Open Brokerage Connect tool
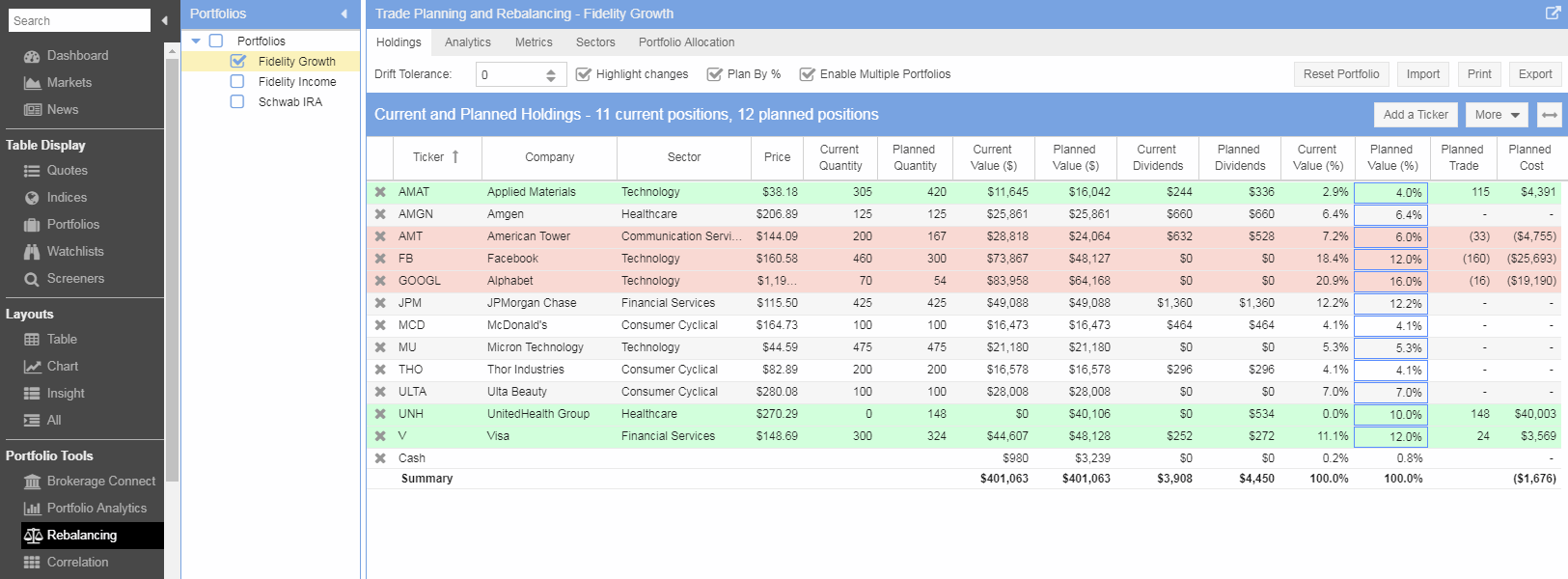Image resolution: width=1568 pixels, height=579 pixels. click(90, 482)
